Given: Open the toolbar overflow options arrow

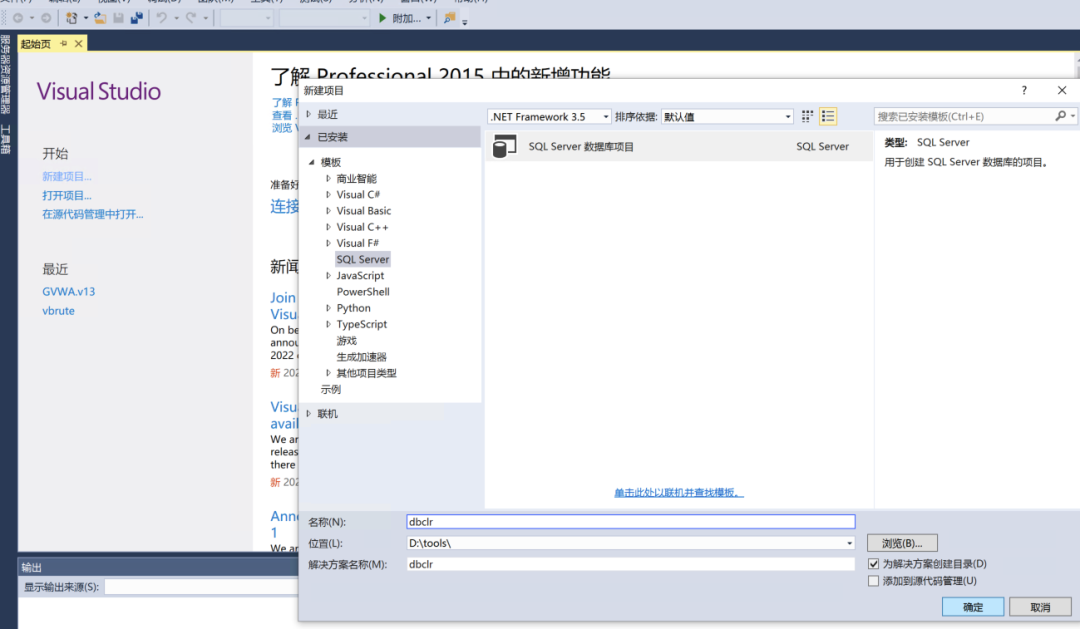Looking at the screenshot, I should pyautogui.click(x=465, y=22).
